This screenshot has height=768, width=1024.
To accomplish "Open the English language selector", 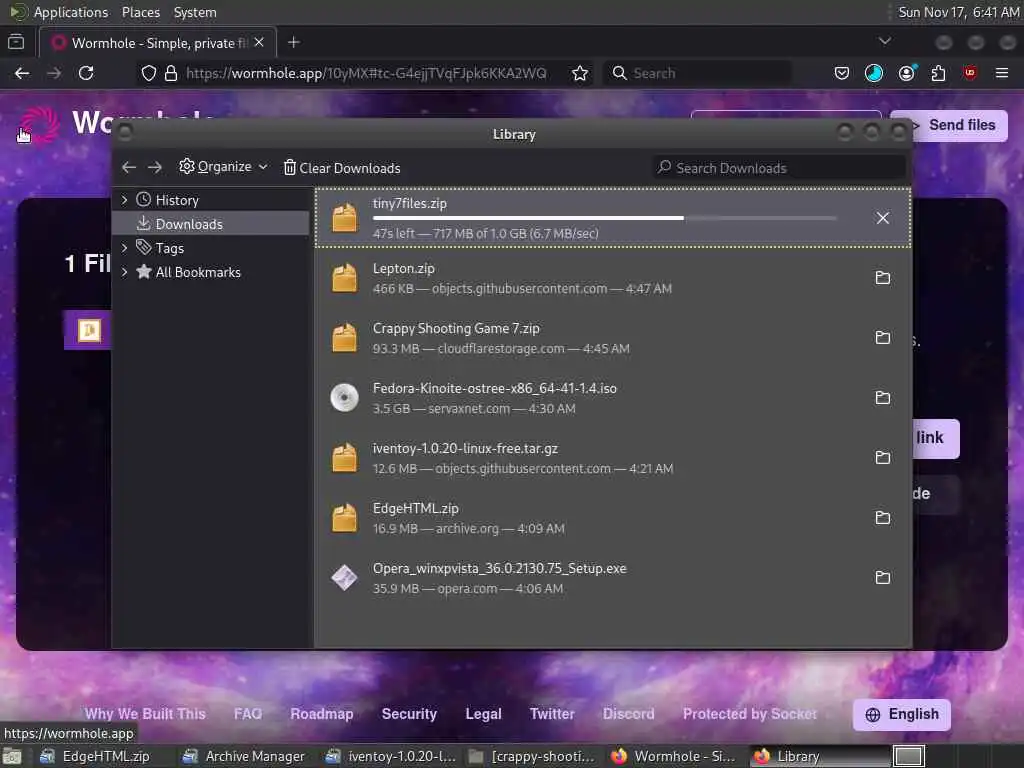I will pos(902,714).
